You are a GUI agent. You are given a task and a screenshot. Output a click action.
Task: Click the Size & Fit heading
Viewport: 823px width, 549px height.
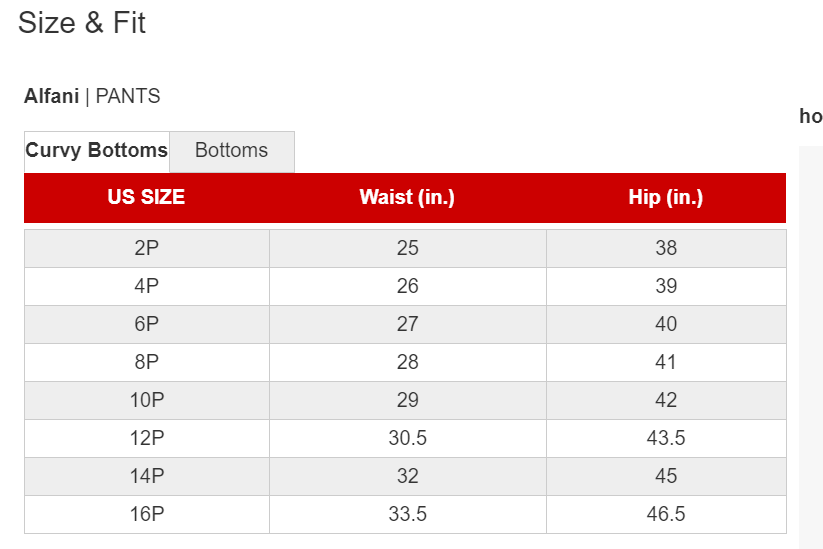(81, 23)
